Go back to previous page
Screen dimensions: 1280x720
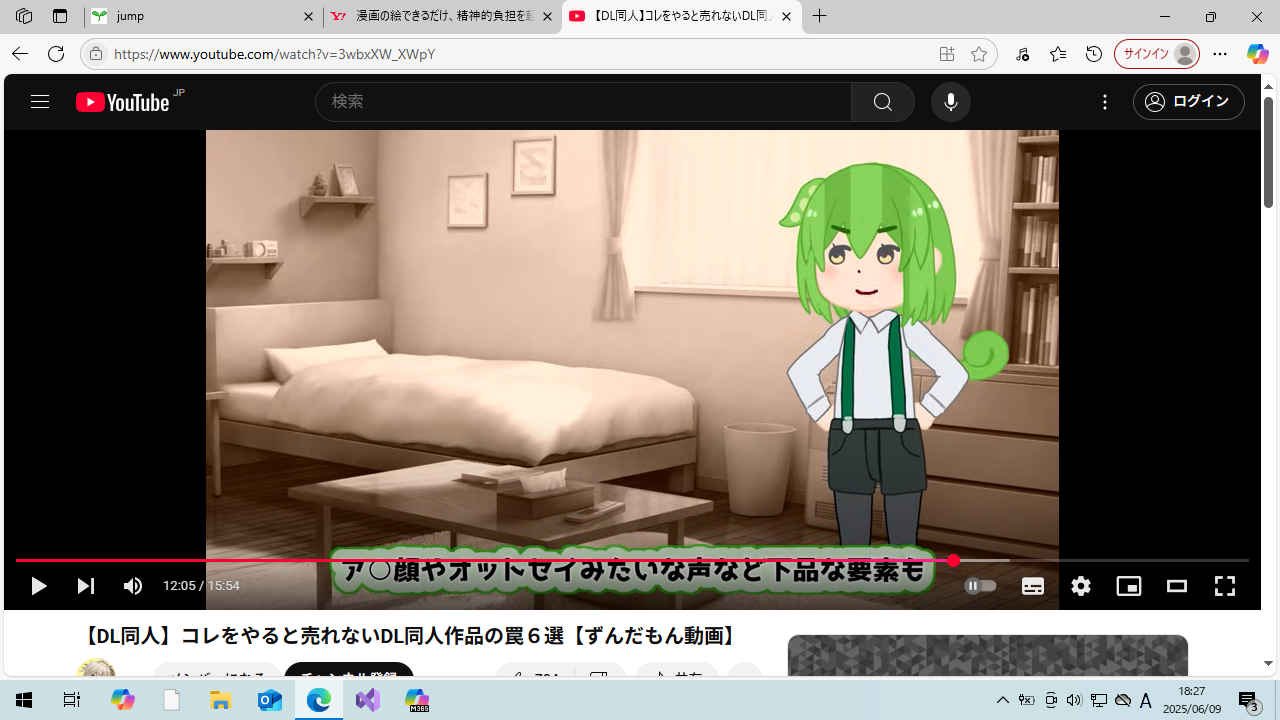(x=20, y=54)
